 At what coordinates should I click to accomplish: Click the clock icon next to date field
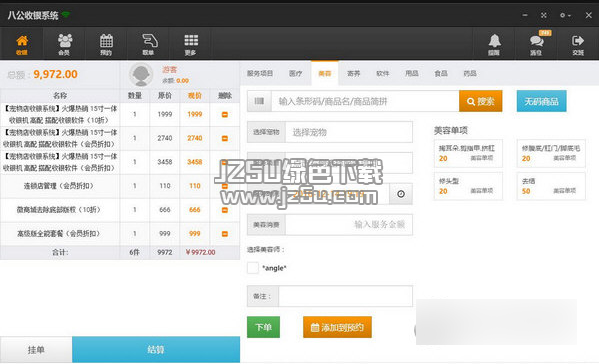(x=401, y=194)
